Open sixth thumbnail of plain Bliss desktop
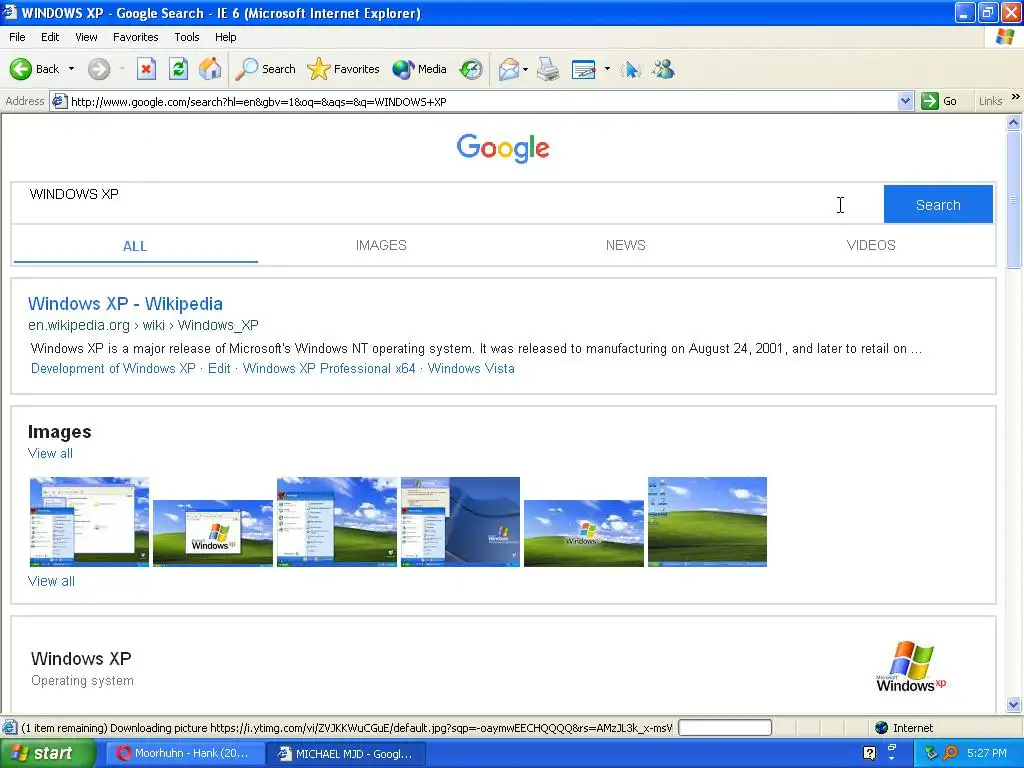Screen dimensions: 1024x768 point(707,522)
